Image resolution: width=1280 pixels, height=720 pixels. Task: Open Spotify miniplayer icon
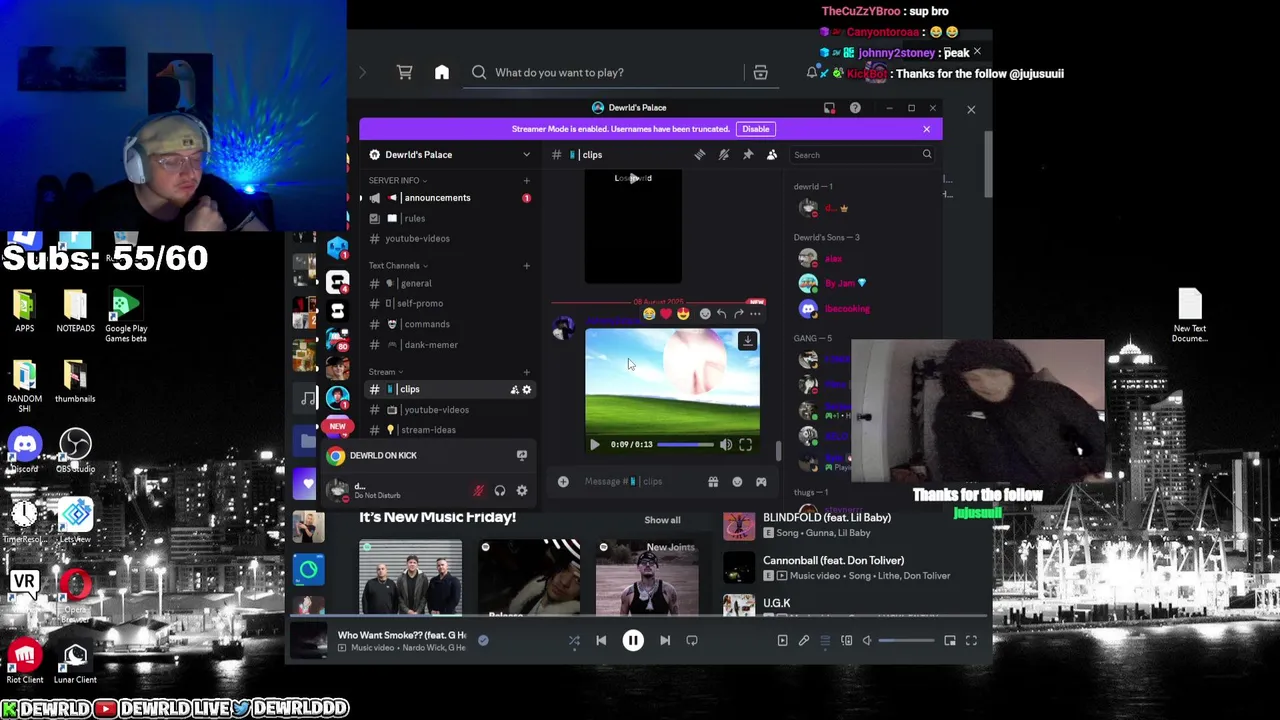click(950, 641)
